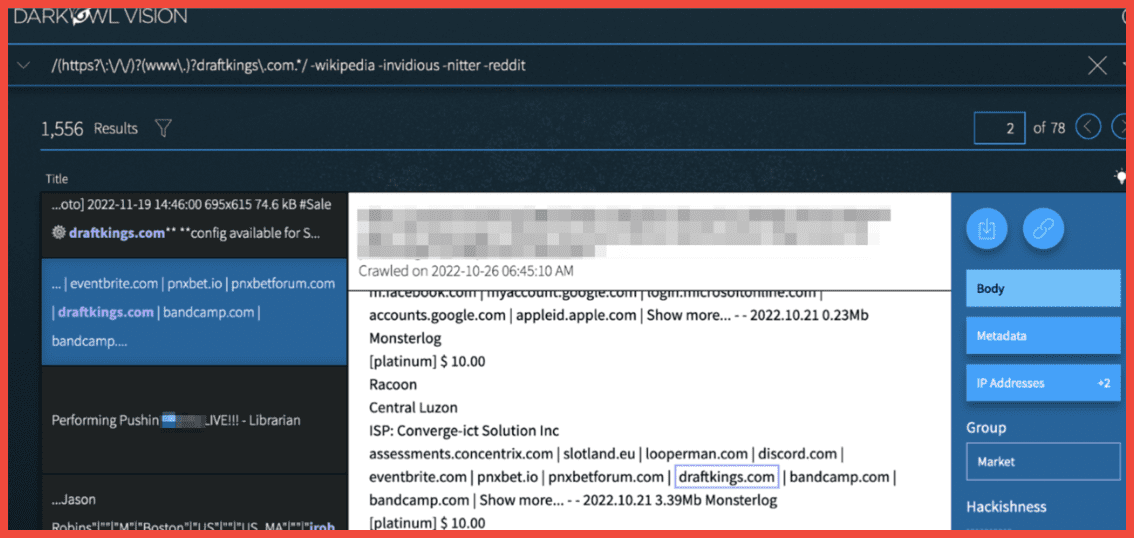Image resolution: width=1134 pixels, height=538 pixels.
Task: Click the Central Luzon text
Action: click(x=413, y=408)
